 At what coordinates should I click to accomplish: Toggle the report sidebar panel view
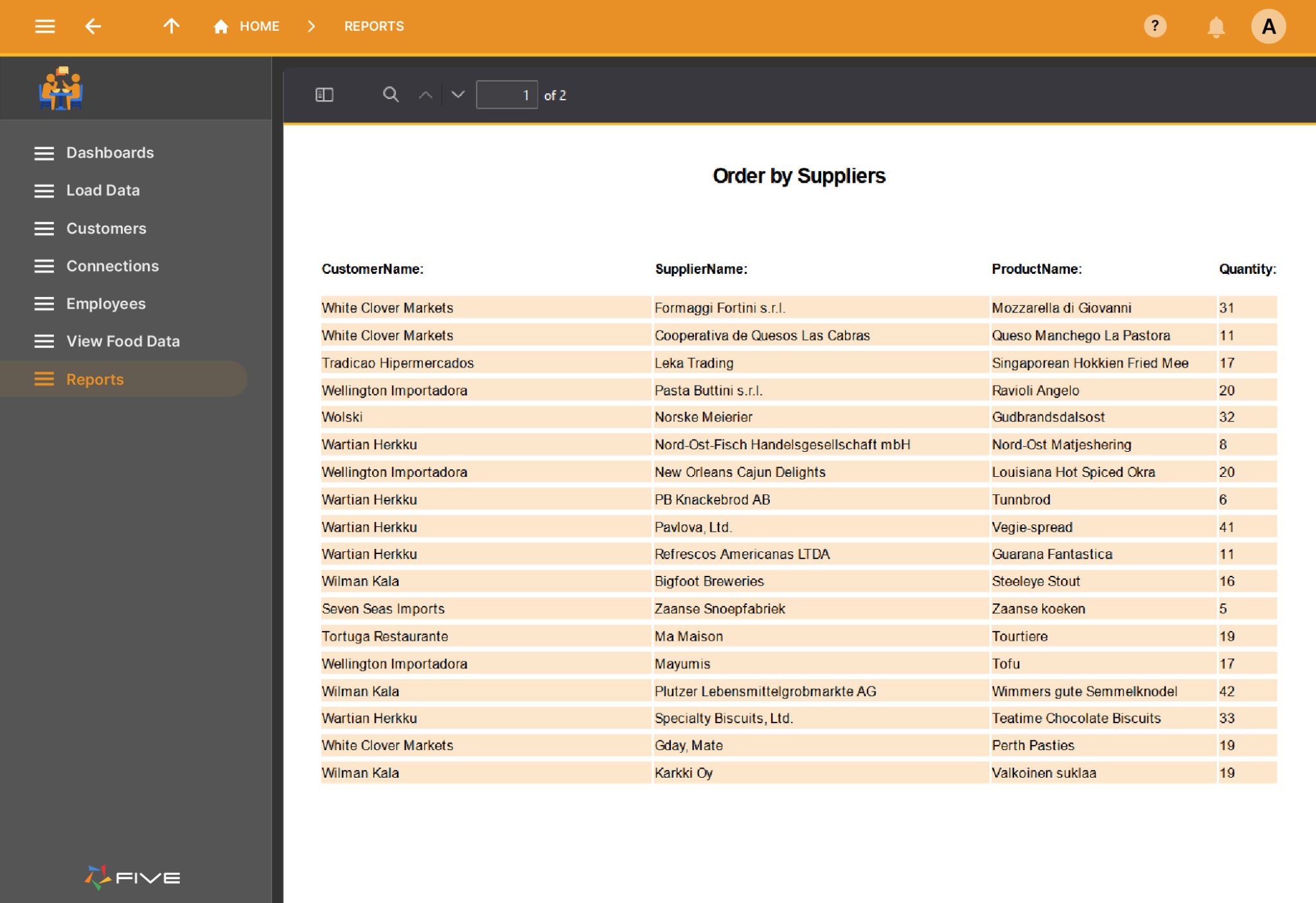point(324,94)
